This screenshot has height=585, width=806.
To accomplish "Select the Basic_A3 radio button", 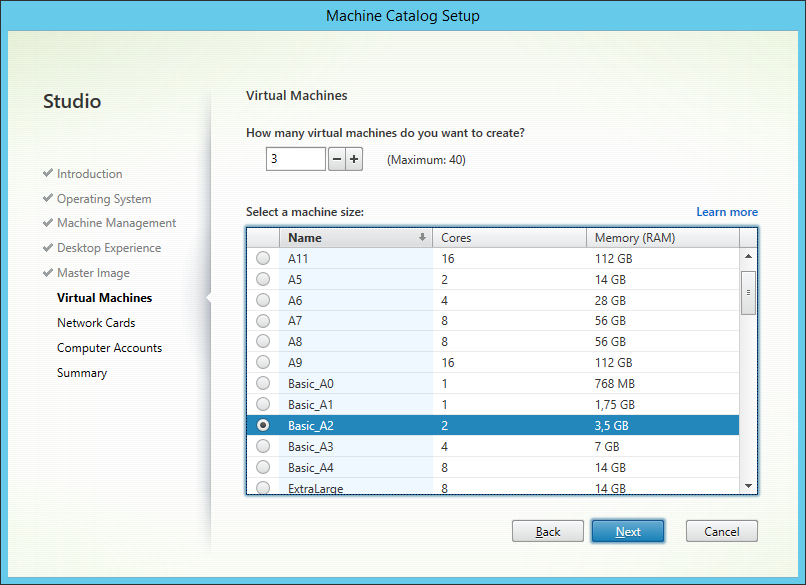I will [263, 446].
